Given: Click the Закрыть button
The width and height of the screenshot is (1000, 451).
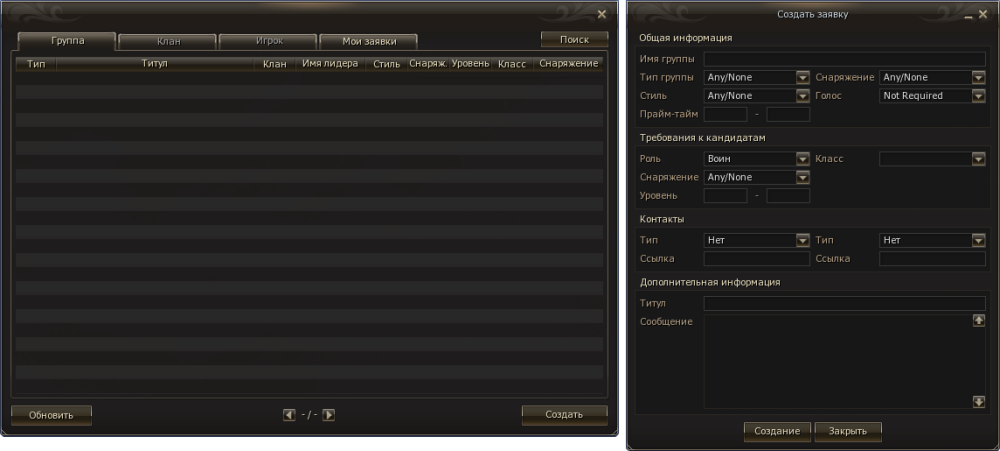Looking at the screenshot, I should pyautogui.click(x=848, y=431).
